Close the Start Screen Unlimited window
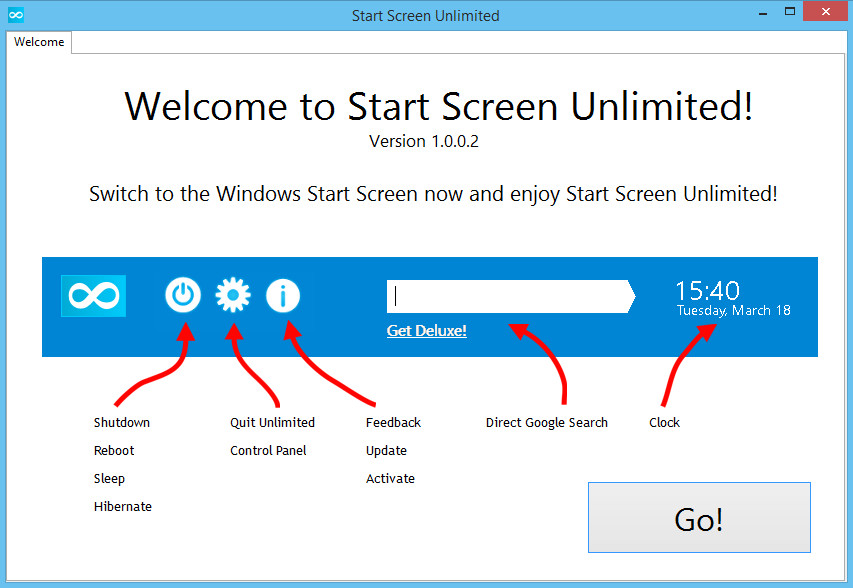Screen dimensions: 853x588 click(825, 11)
